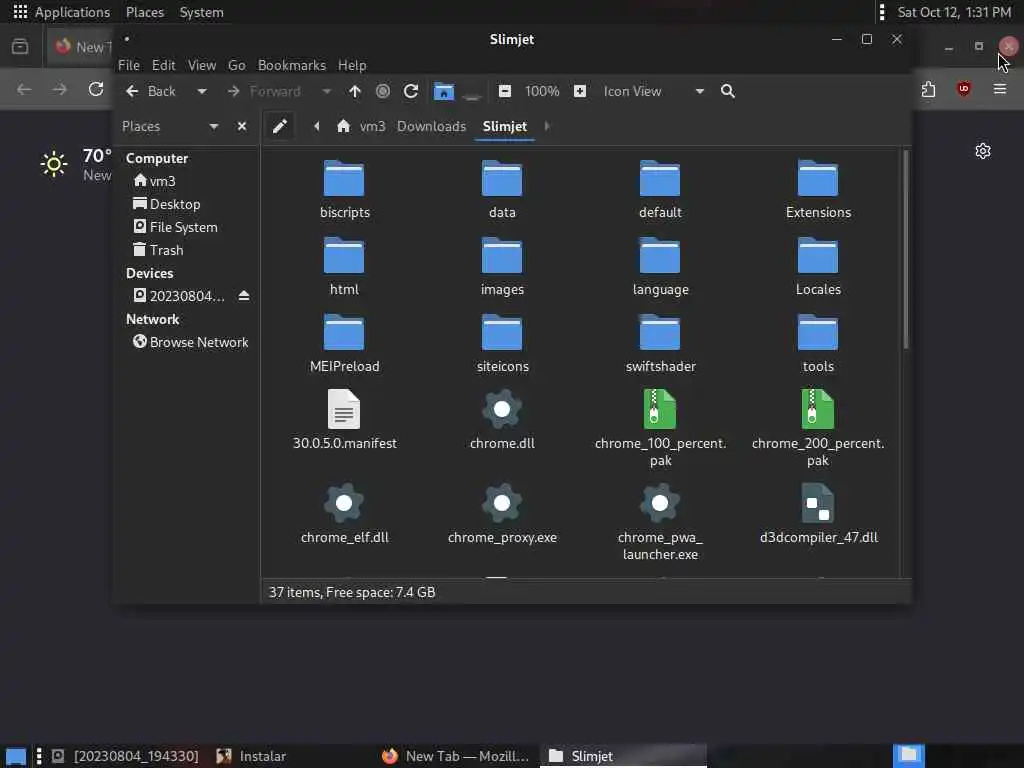Select the swiftshader folder

coord(660,344)
